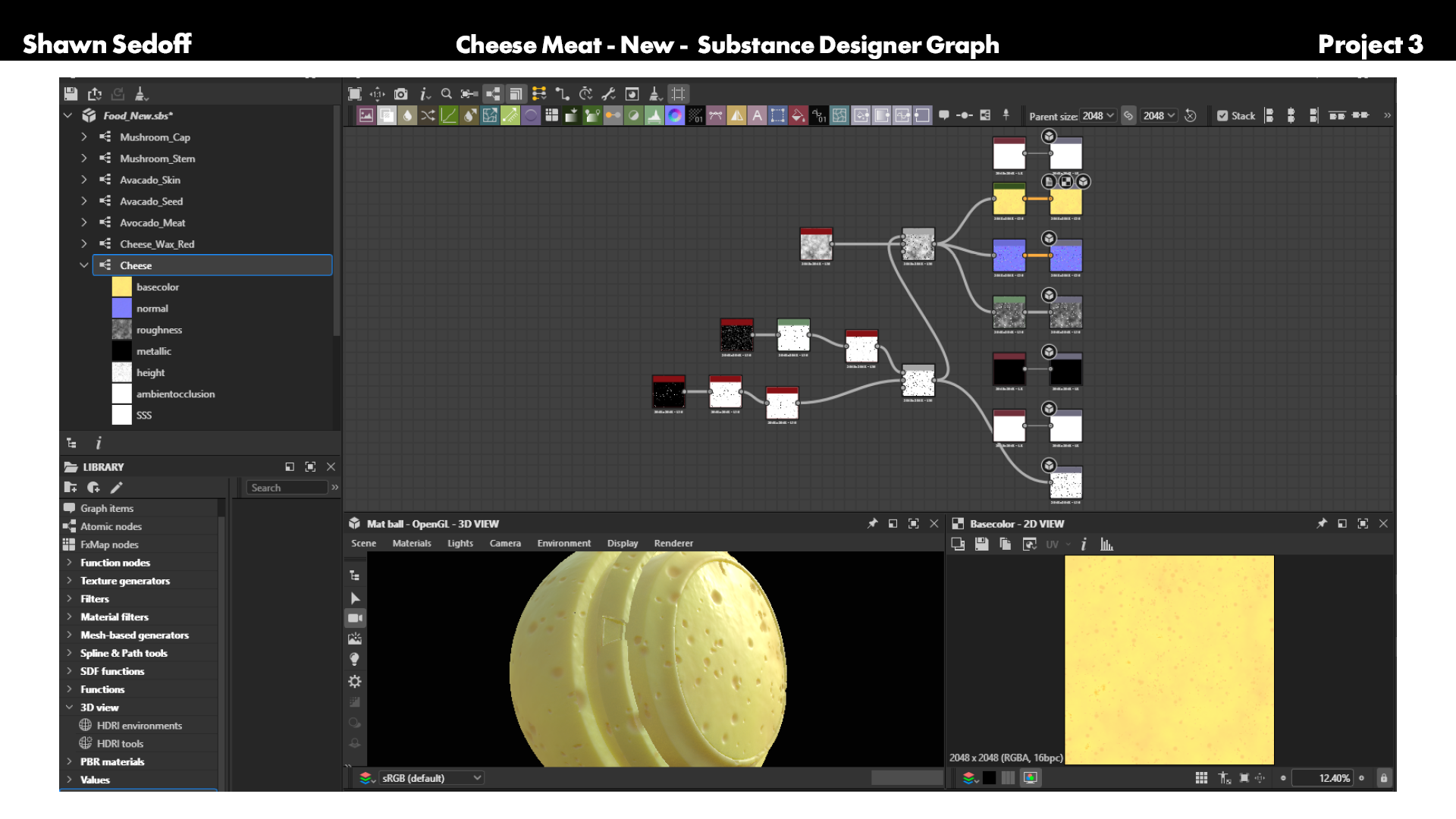Viewport: 1456px width, 819px height.
Task: Show histogram in the 2D view toolbar
Action: (x=1106, y=544)
